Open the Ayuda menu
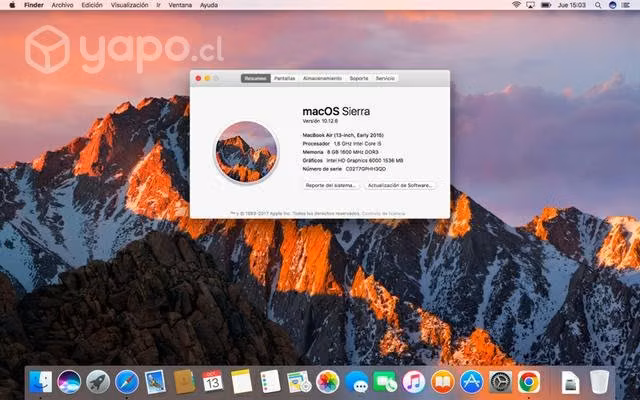640x400 pixels. (209, 5)
